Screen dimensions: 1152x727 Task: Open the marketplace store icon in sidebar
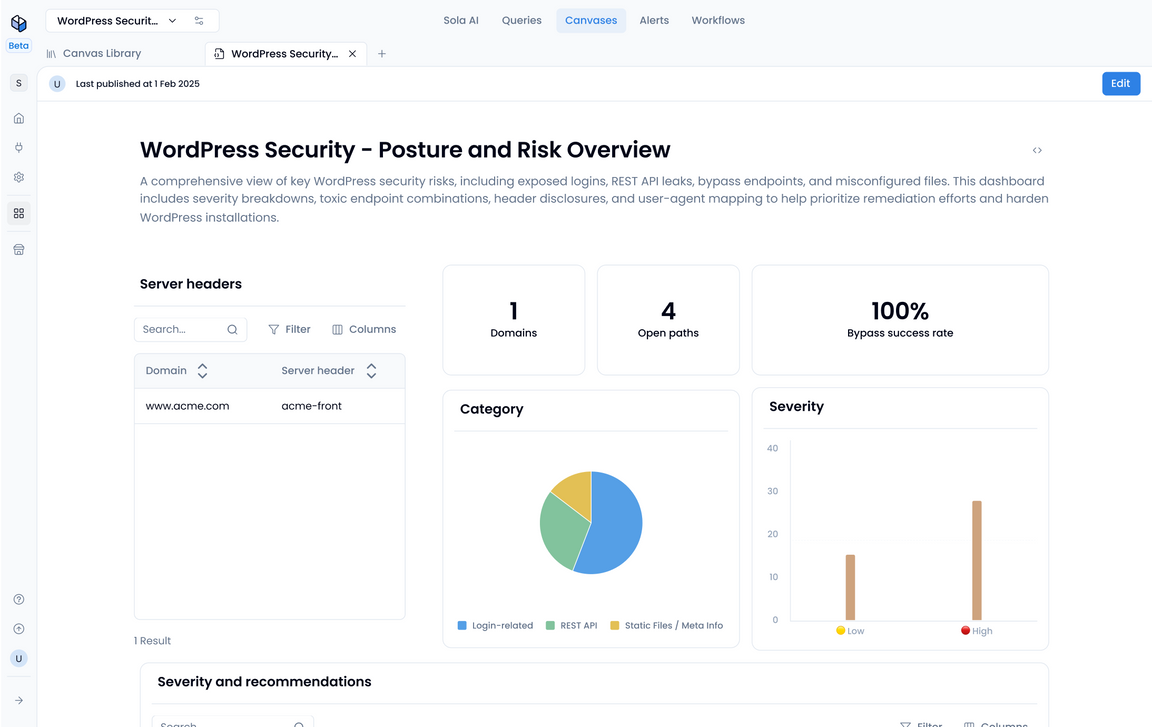tap(19, 250)
